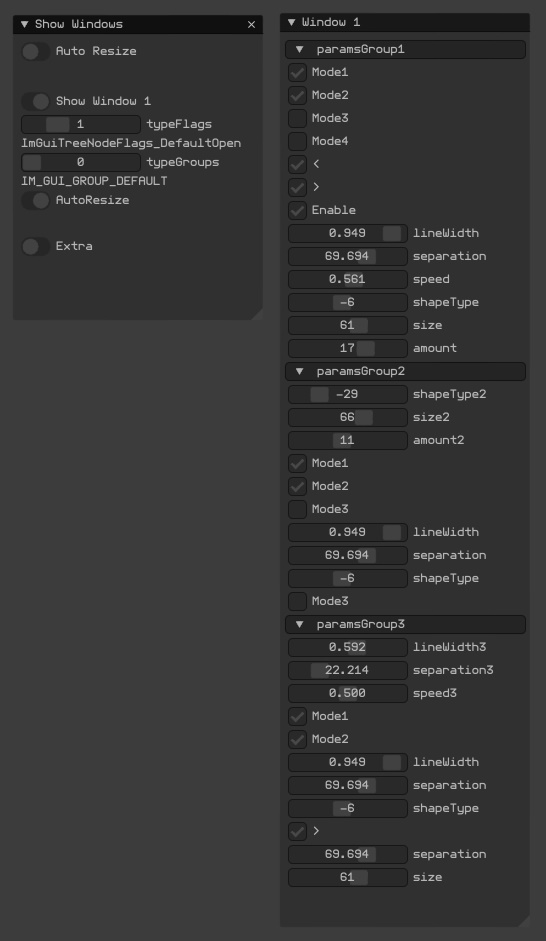
Task: Click the separation3 slider
Action: click(348, 670)
